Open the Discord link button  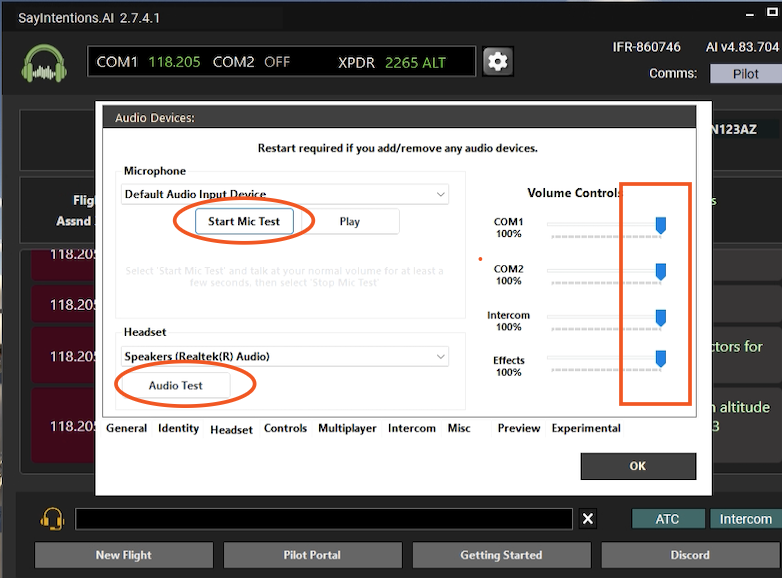coord(691,555)
